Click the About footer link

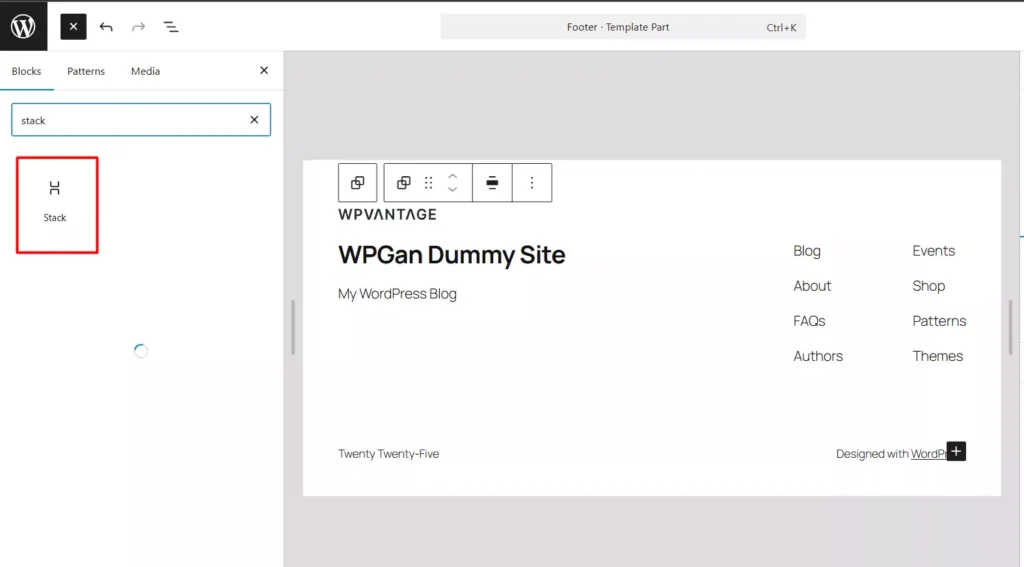pyautogui.click(x=812, y=285)
